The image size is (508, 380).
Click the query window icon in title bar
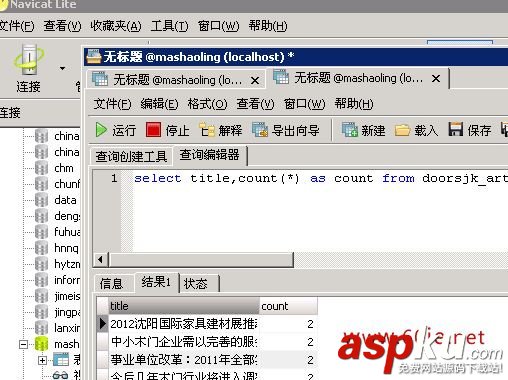point(94,57)
